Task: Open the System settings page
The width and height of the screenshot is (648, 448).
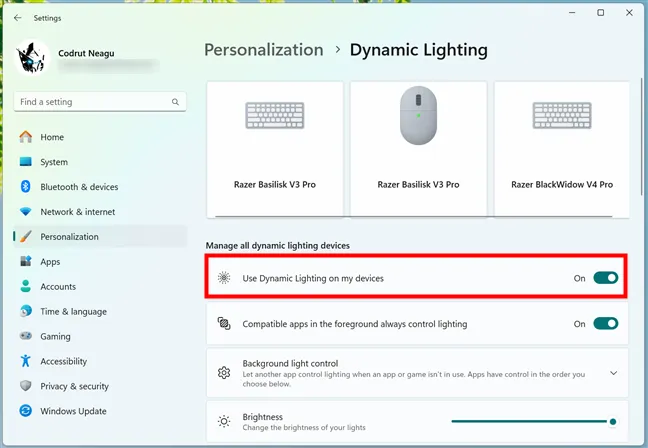Action: point(54,162)
